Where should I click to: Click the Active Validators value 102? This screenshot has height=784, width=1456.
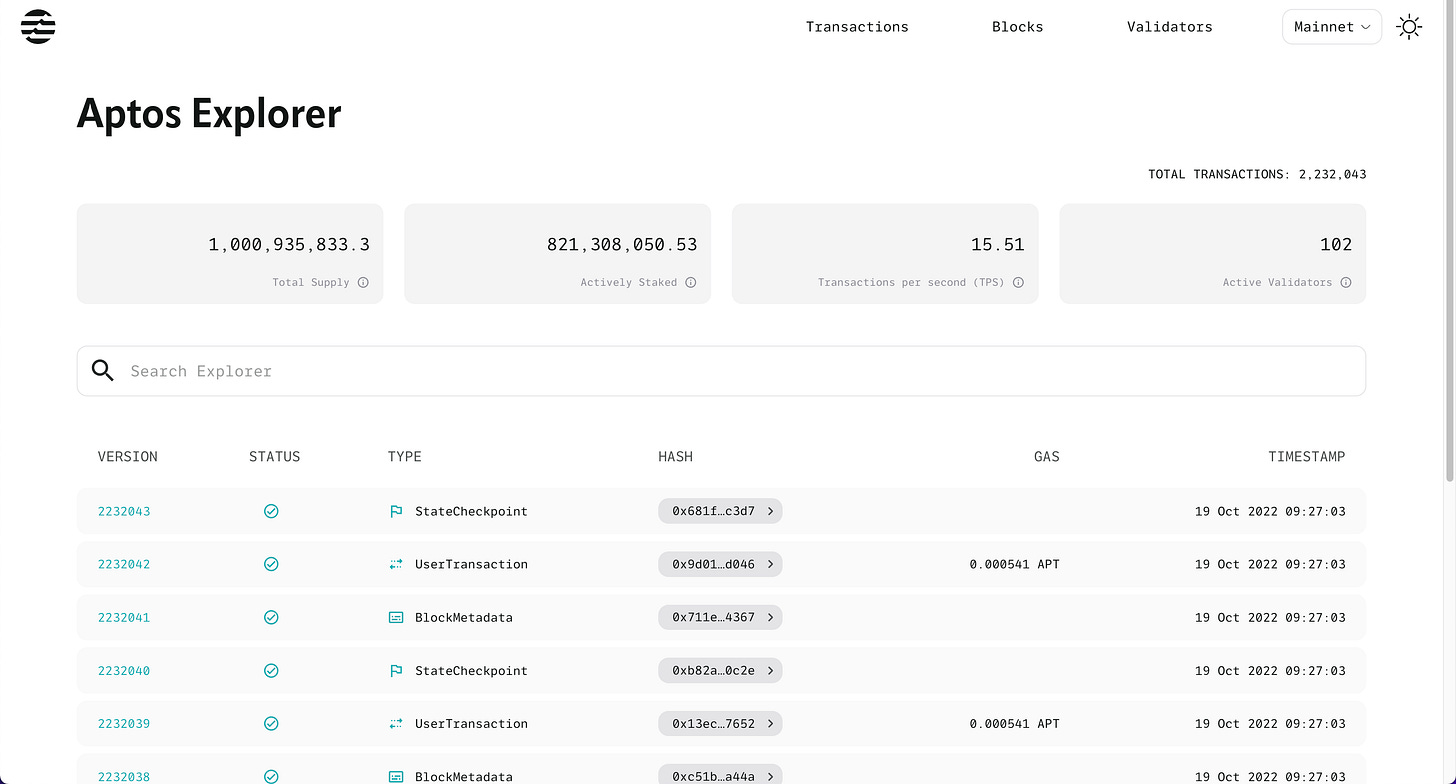(x=1336, y=245)
